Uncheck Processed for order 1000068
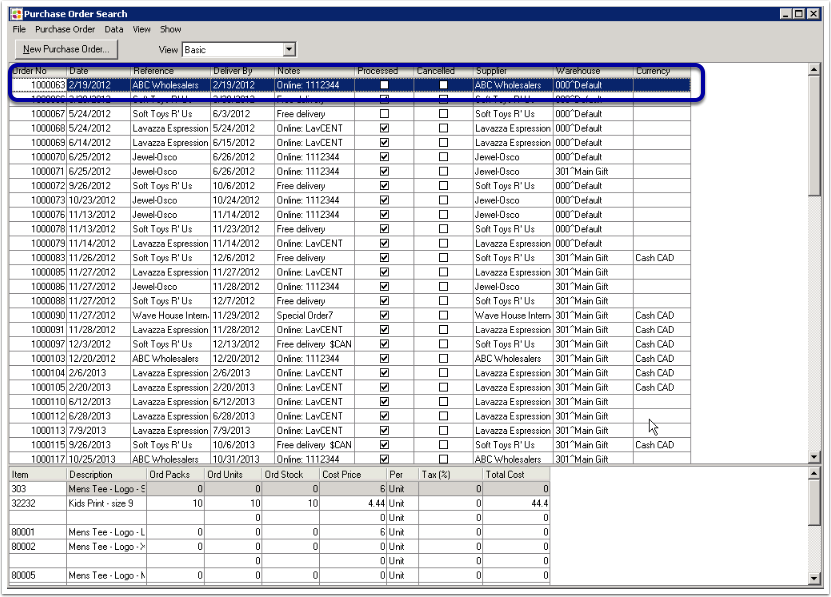 coord(384,128)
